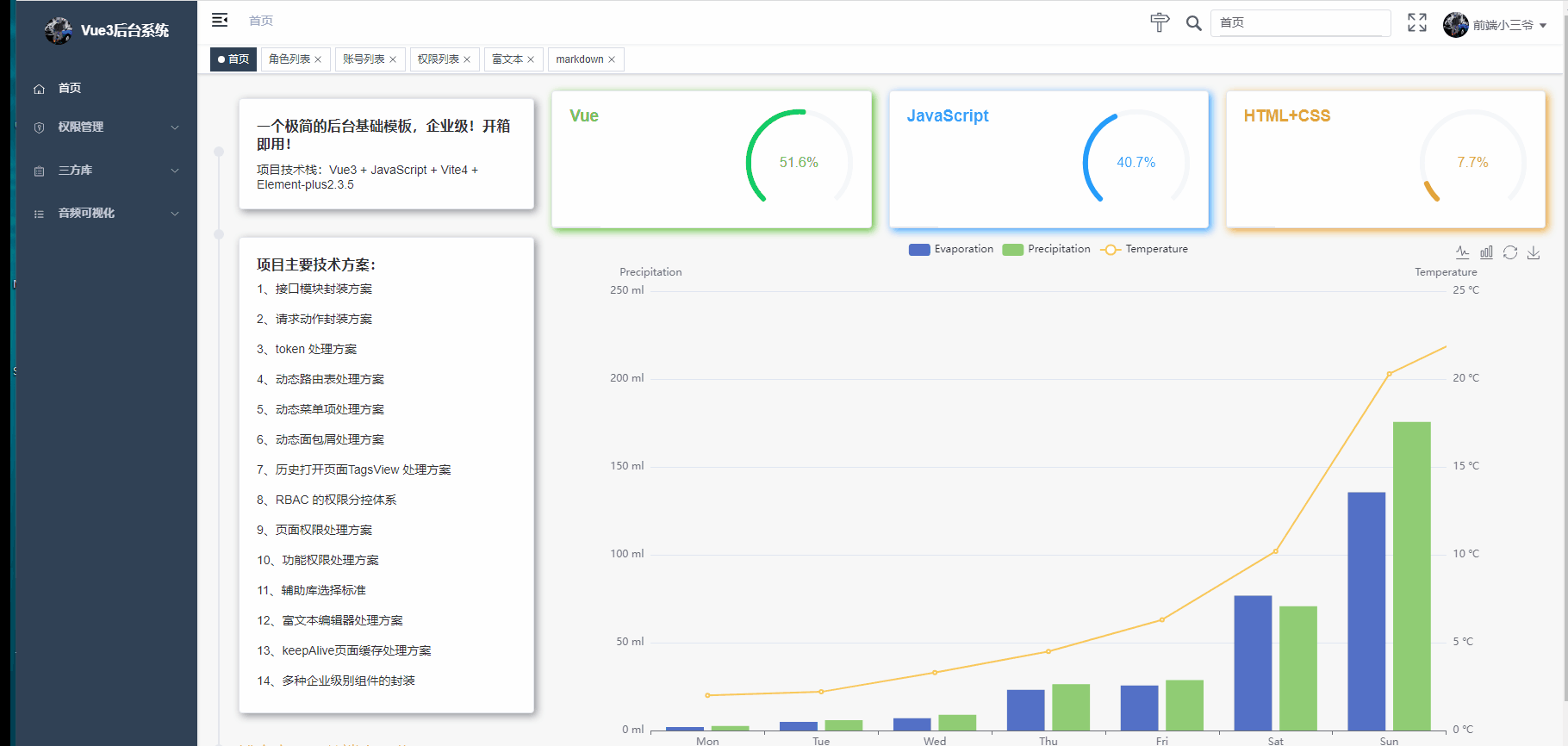Expand the 三方库 sidebar menu
1568x746 pixels.
coord(105,171)
